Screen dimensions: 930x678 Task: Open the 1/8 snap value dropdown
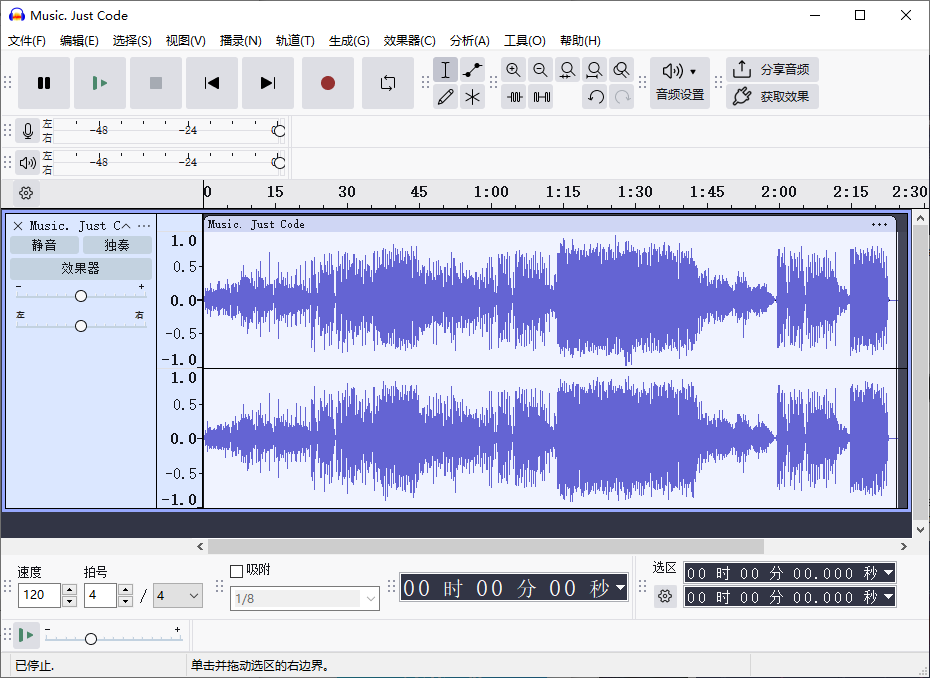click(x=305, y=599)
